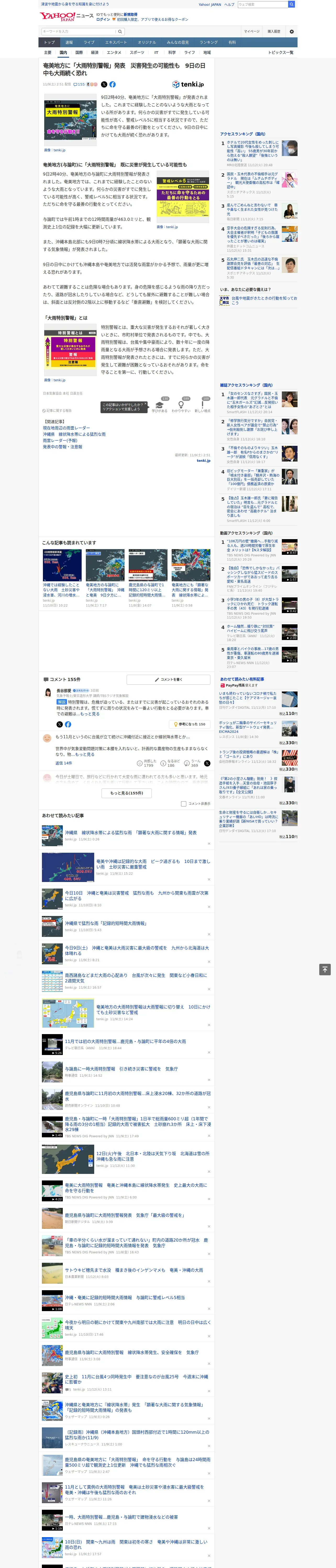The width and height of the screenshot is (336, 1568).
Task: Open 発表中の警報・注意報 related link
Action: 62,447
